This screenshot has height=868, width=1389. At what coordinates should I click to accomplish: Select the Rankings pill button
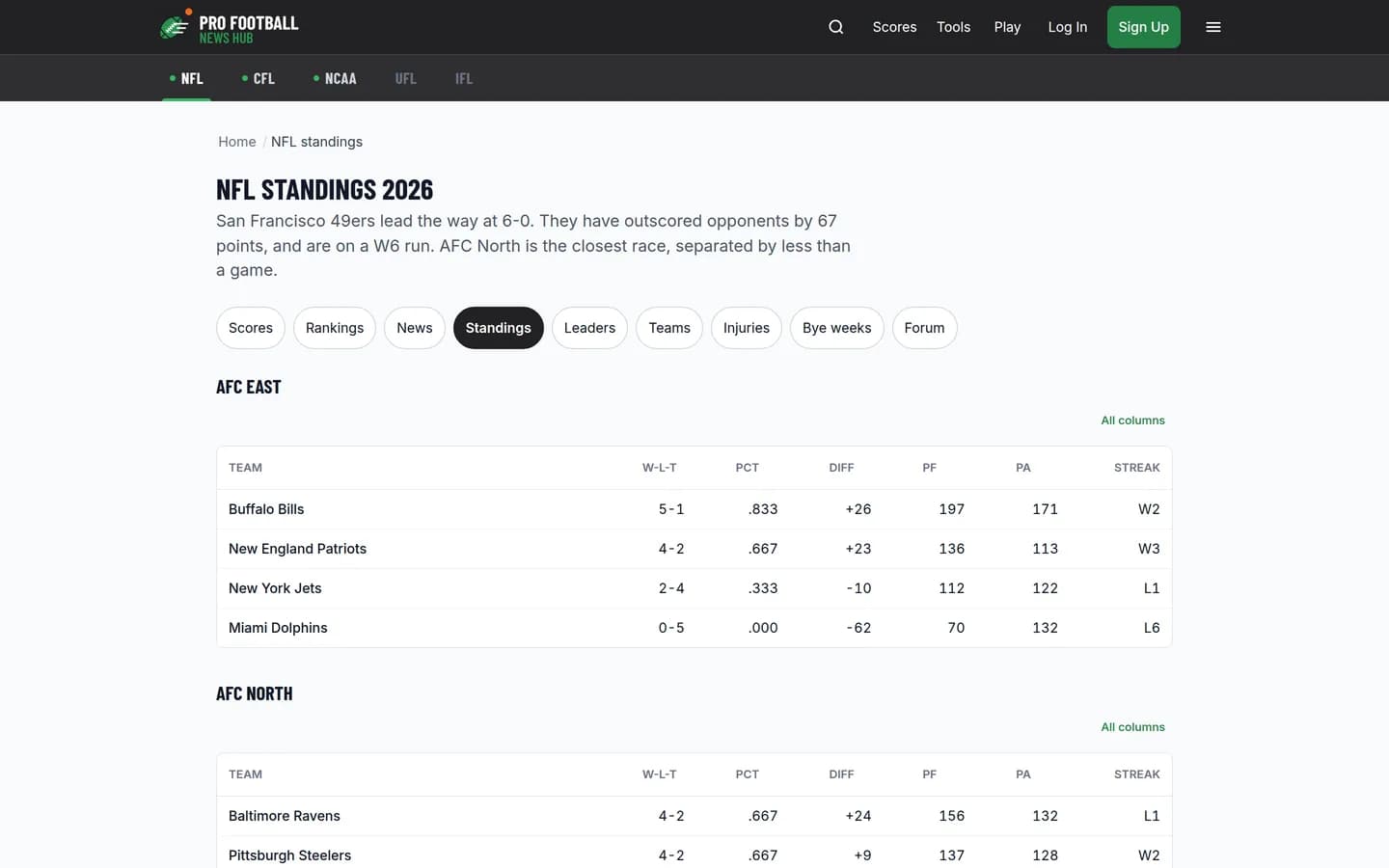[335, 328]
